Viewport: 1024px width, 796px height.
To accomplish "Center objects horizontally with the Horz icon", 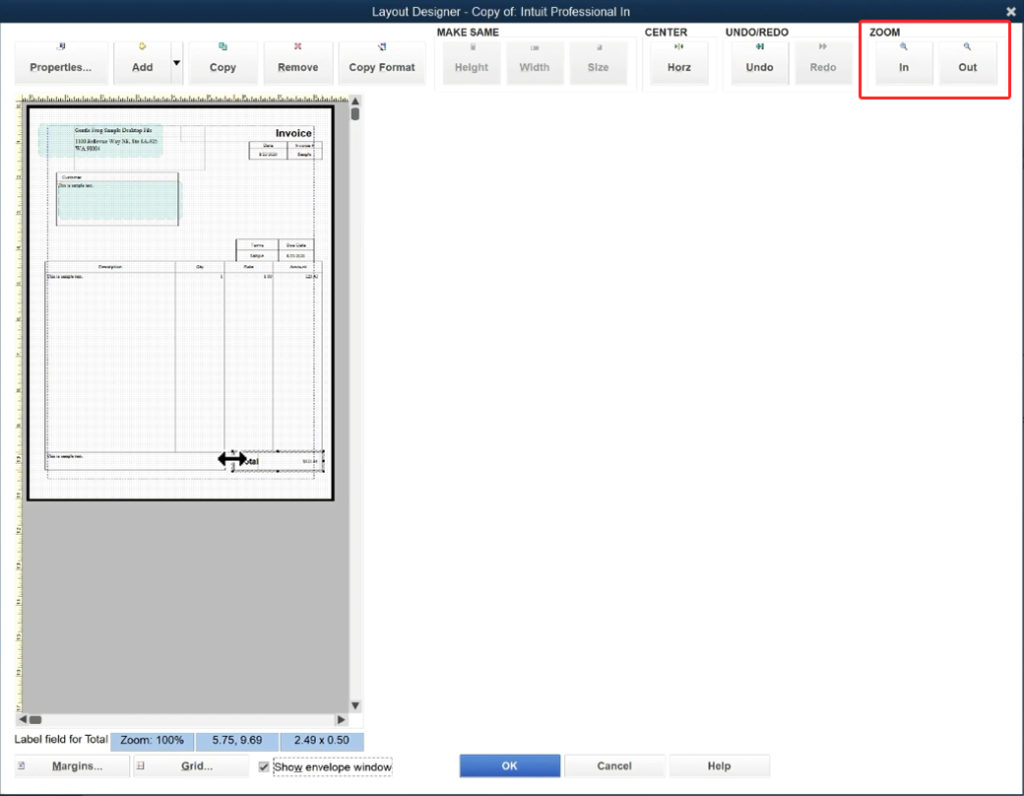I will click(x=679, y=60).
